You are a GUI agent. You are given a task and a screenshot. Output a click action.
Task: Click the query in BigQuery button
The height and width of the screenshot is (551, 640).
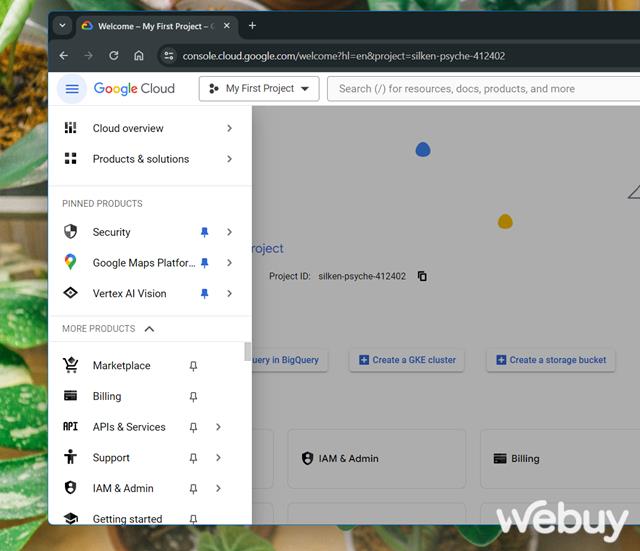coord(289,360)
